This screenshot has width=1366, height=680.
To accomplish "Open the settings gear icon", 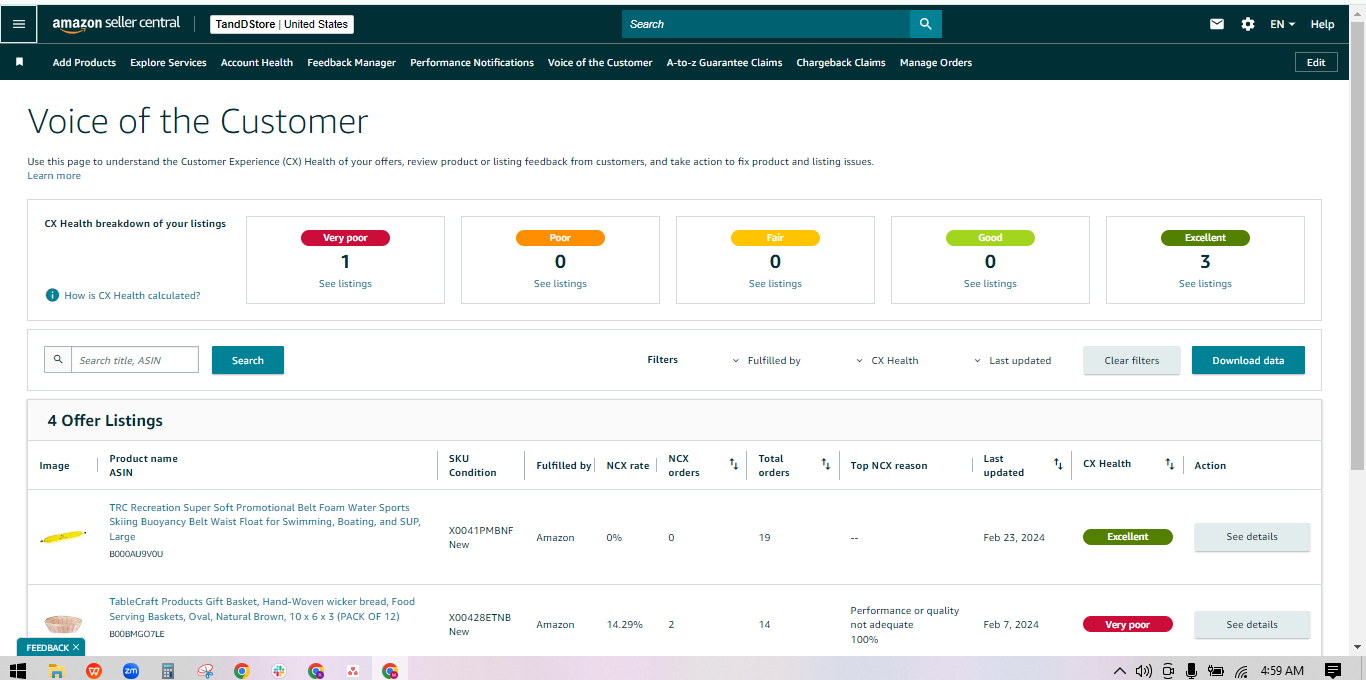I will [1248, 24].
